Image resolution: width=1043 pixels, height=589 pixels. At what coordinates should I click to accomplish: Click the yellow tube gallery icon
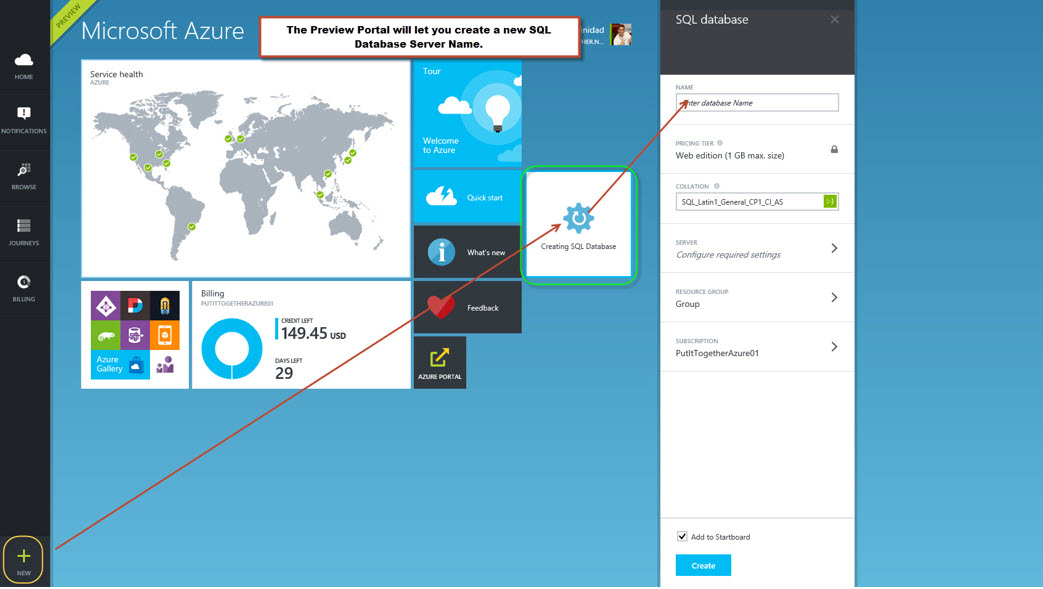pos(165,305)
